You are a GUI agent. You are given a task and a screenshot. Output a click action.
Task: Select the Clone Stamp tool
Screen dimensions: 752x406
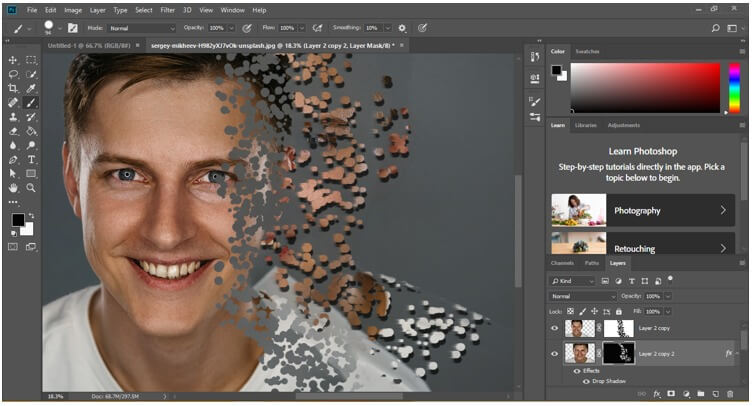[13, 117]
